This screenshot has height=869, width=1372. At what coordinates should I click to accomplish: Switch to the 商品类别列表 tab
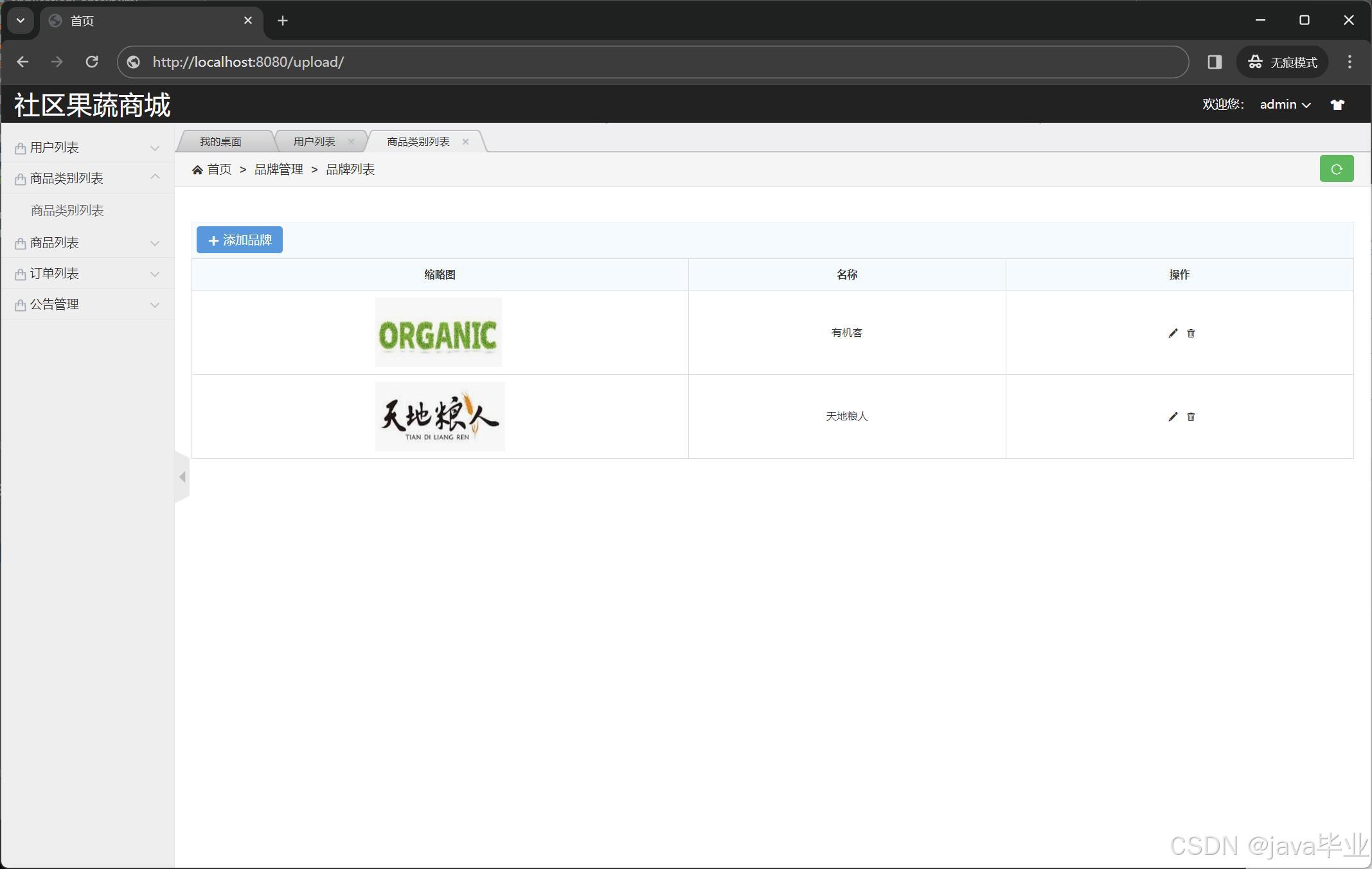point(418,141)
